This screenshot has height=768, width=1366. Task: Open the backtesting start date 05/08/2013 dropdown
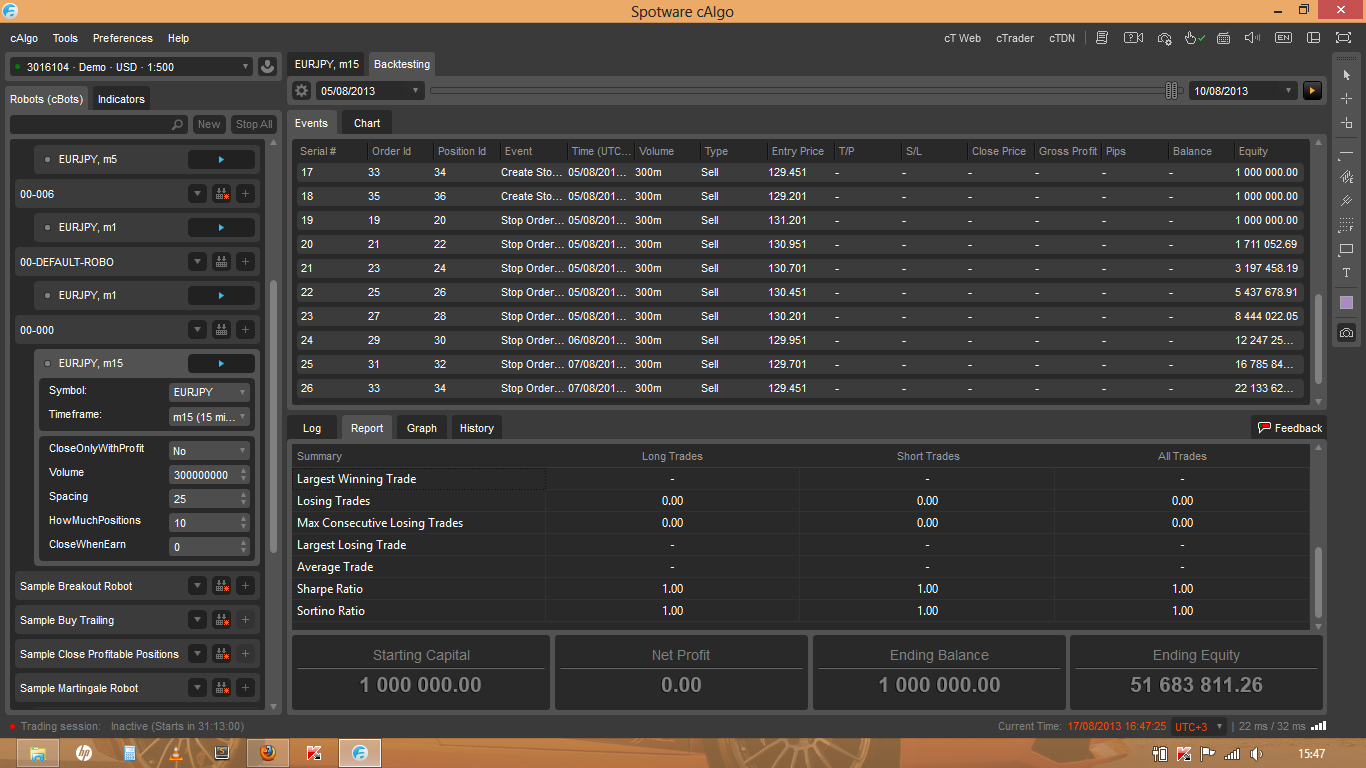(370, 91)
